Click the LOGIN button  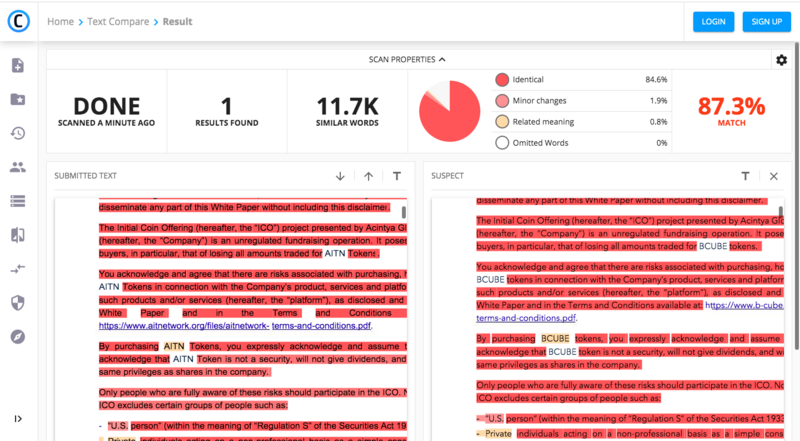click(713, 21)
